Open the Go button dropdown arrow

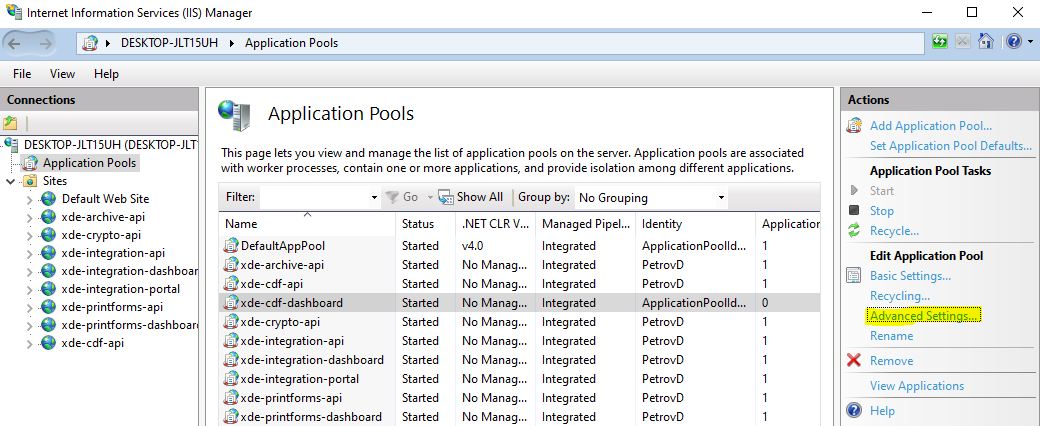pos(430,198)
